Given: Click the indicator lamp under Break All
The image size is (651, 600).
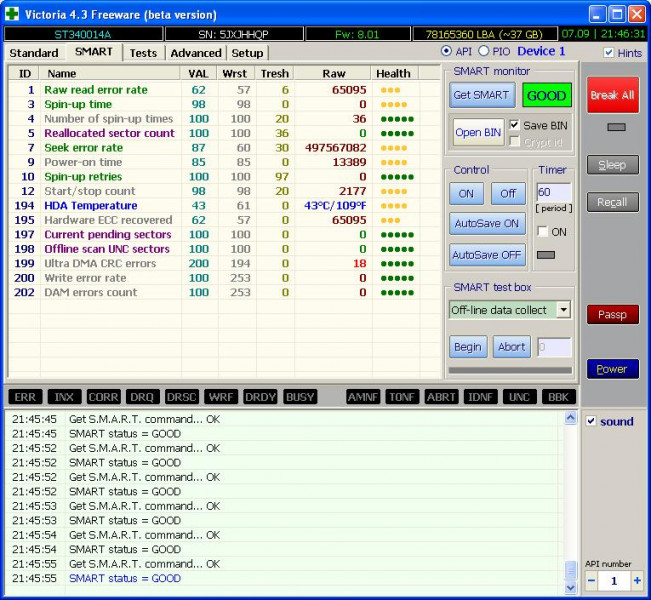Looking at the screenshot, I should click(x=616, y=127).
